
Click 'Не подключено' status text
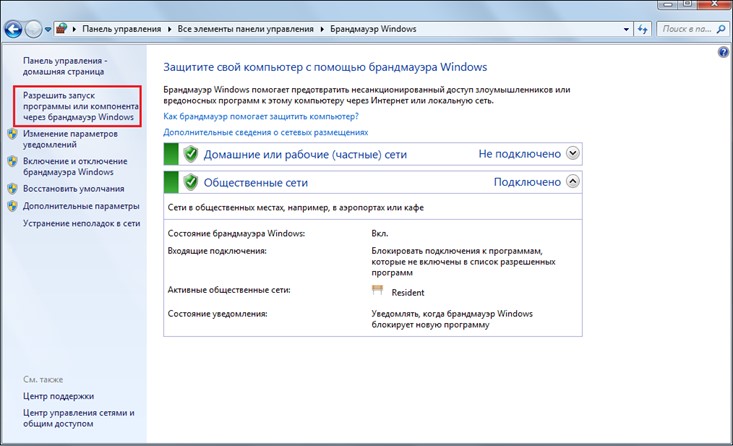pos(519,154)
